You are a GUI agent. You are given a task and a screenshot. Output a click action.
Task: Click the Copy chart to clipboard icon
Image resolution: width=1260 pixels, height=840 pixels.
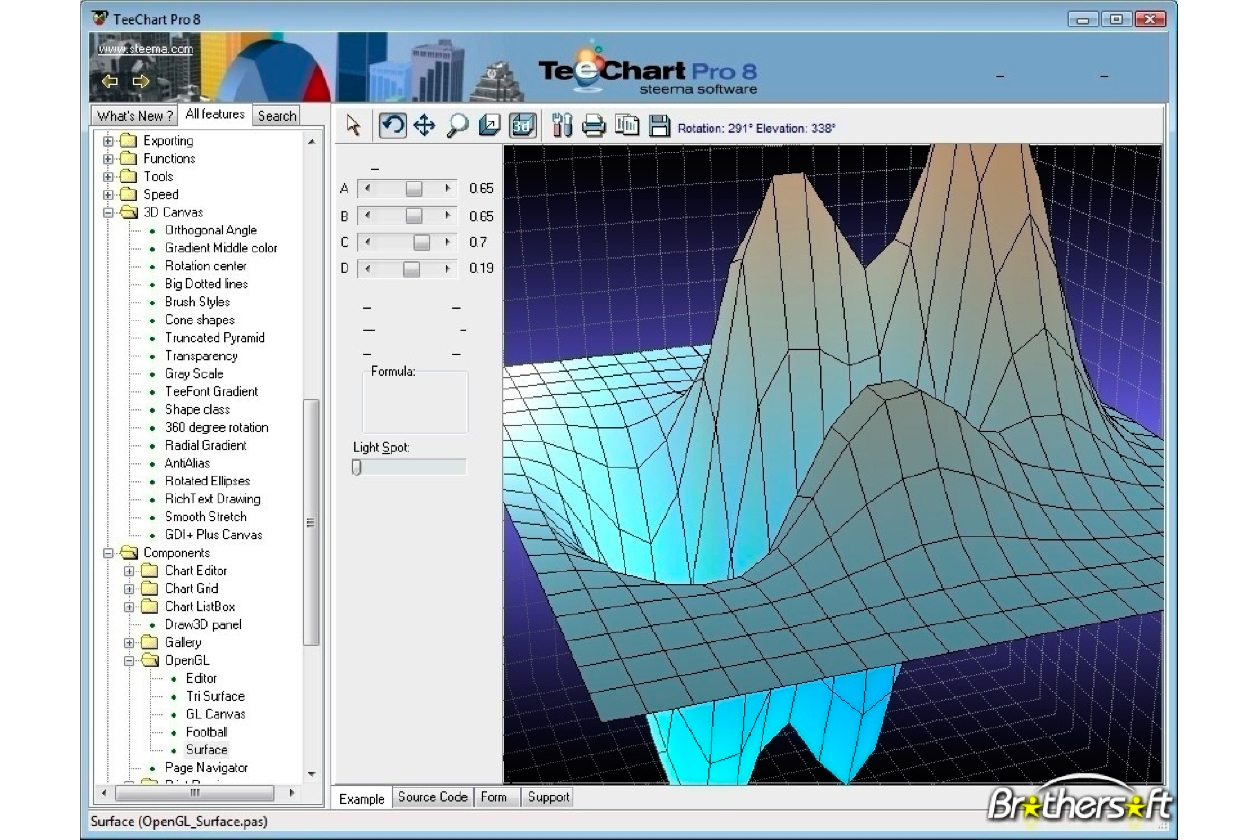point(627,126)
